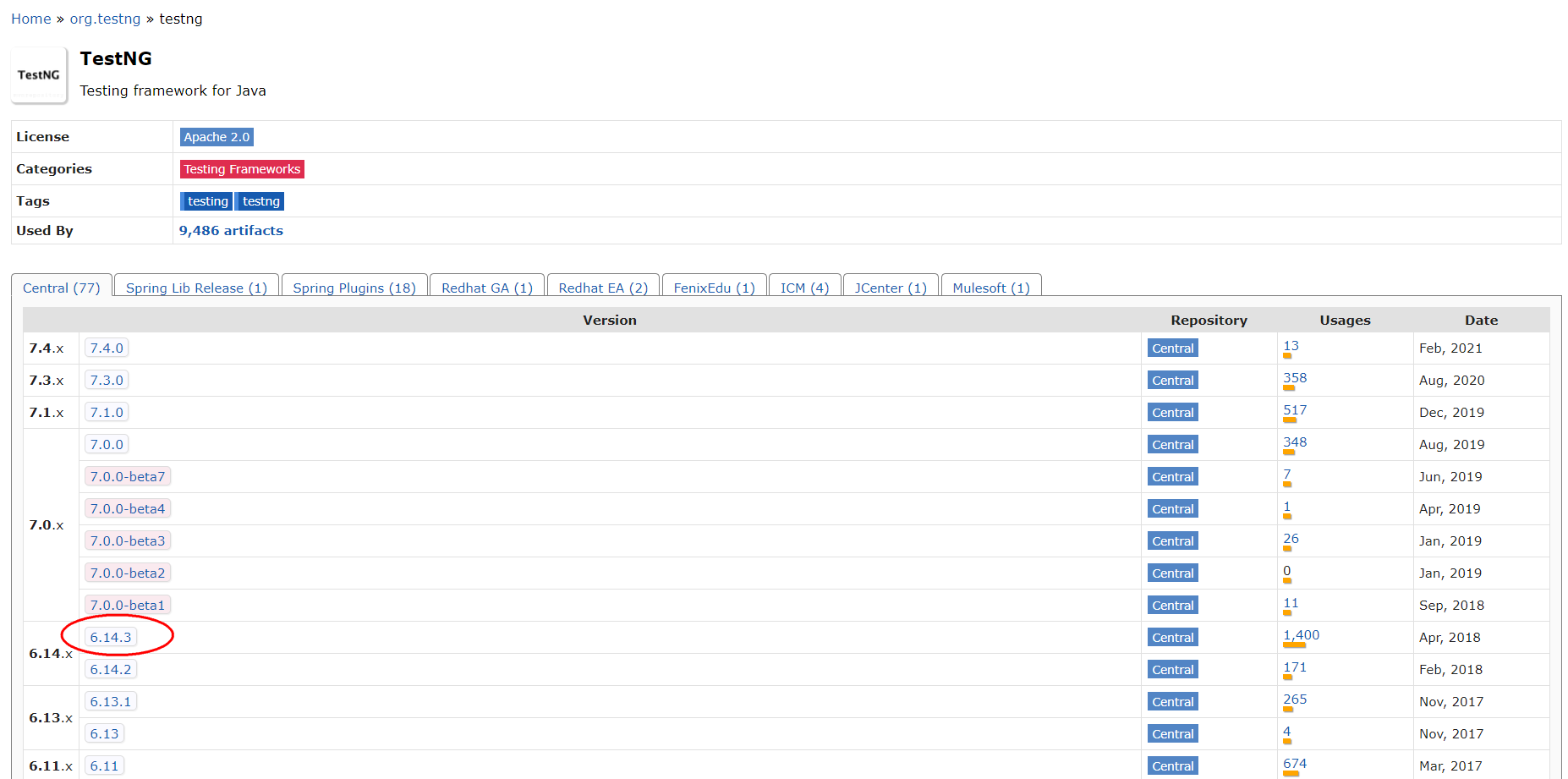Select the testng tag
Screen dimensions: 1568x779
[x=260, y=201]
